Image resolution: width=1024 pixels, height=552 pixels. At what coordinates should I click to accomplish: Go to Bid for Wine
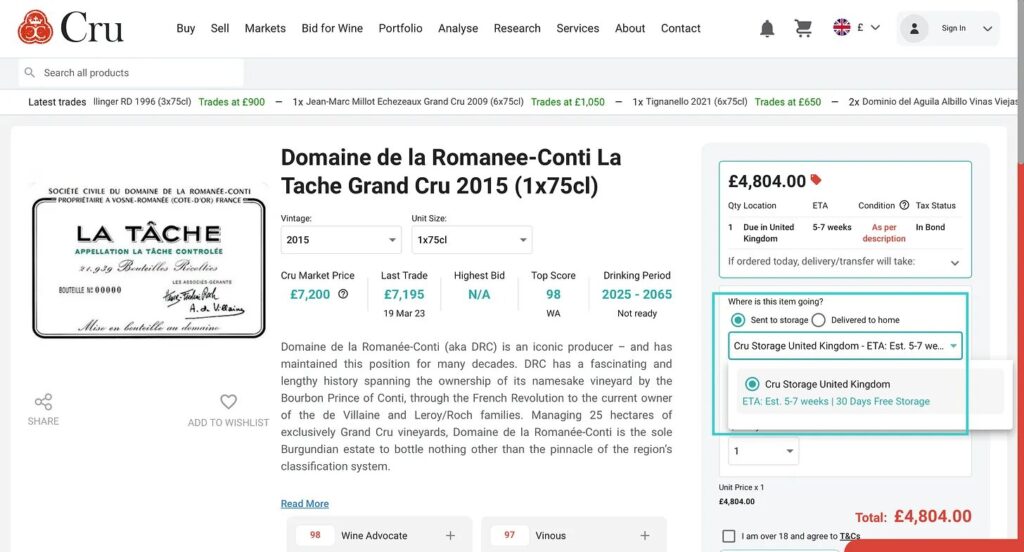[332, 28]
